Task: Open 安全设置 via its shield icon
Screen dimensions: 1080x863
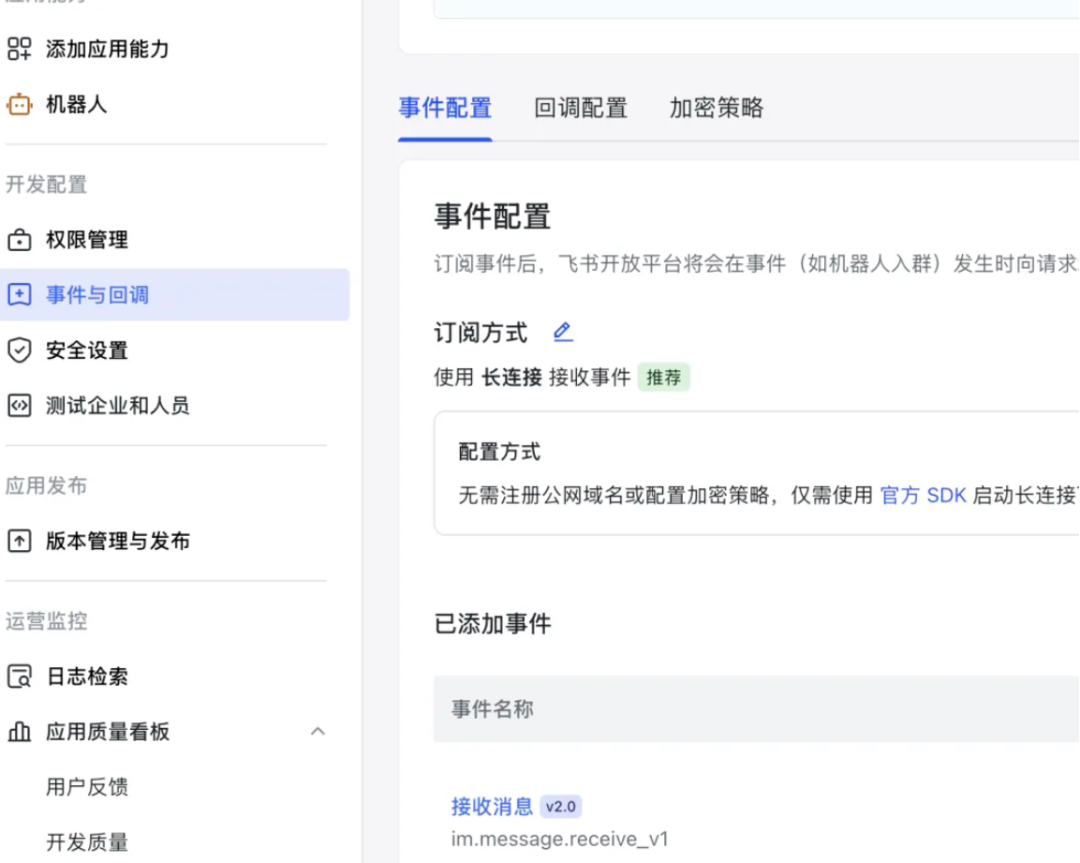Action: pos(20,350)
